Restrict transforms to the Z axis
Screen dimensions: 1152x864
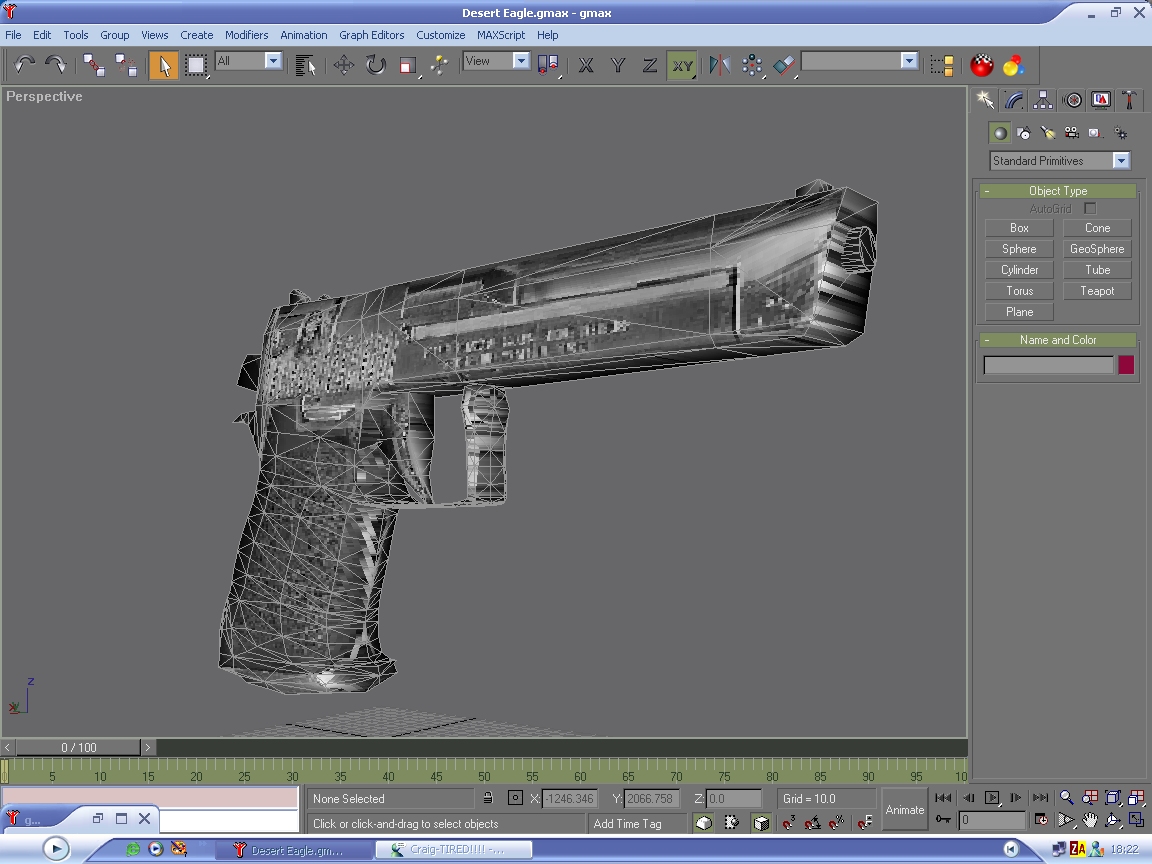[x=649, y=65]
